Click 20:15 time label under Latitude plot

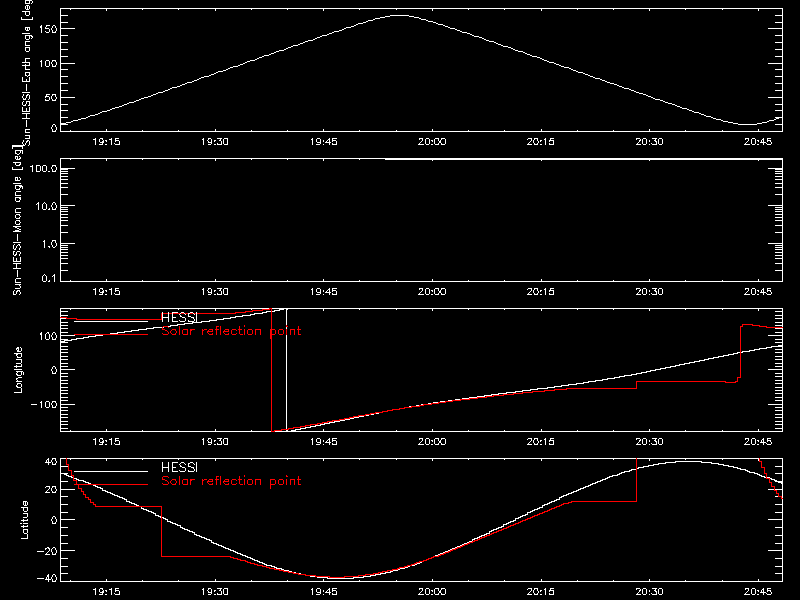point(541,591)
